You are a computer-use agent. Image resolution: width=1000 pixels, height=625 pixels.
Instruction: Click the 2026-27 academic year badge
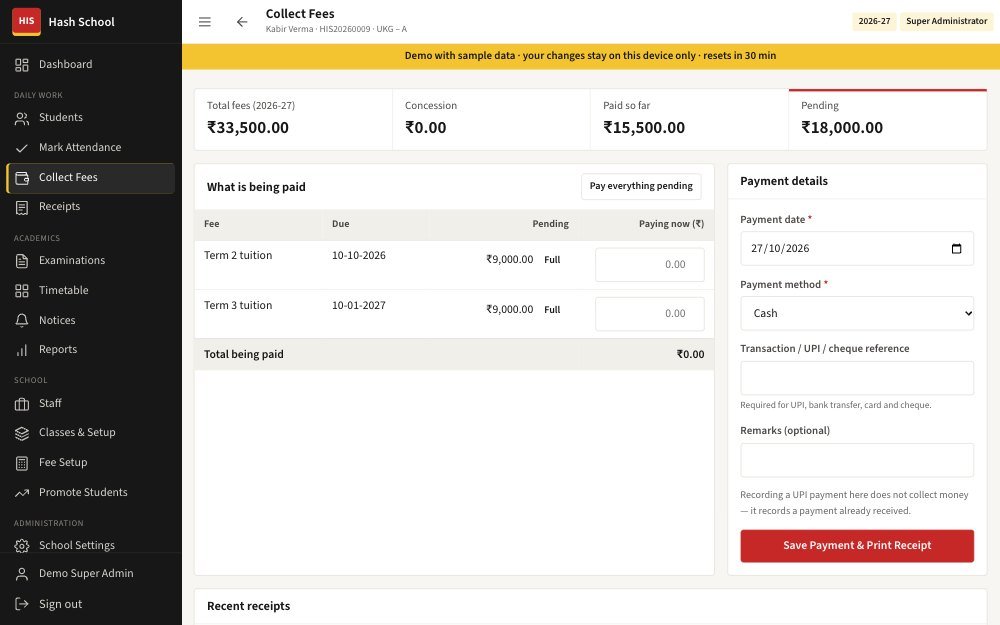pyautogui.click(x=874, y=21)
